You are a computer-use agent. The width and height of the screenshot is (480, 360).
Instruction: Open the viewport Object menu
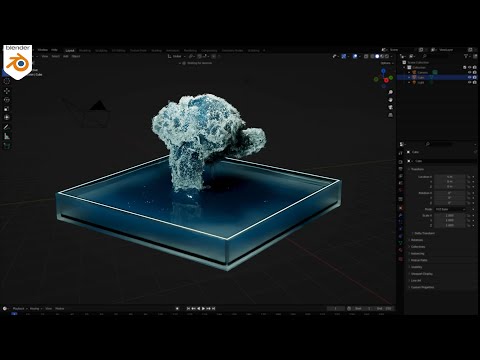tap(76, 56)
